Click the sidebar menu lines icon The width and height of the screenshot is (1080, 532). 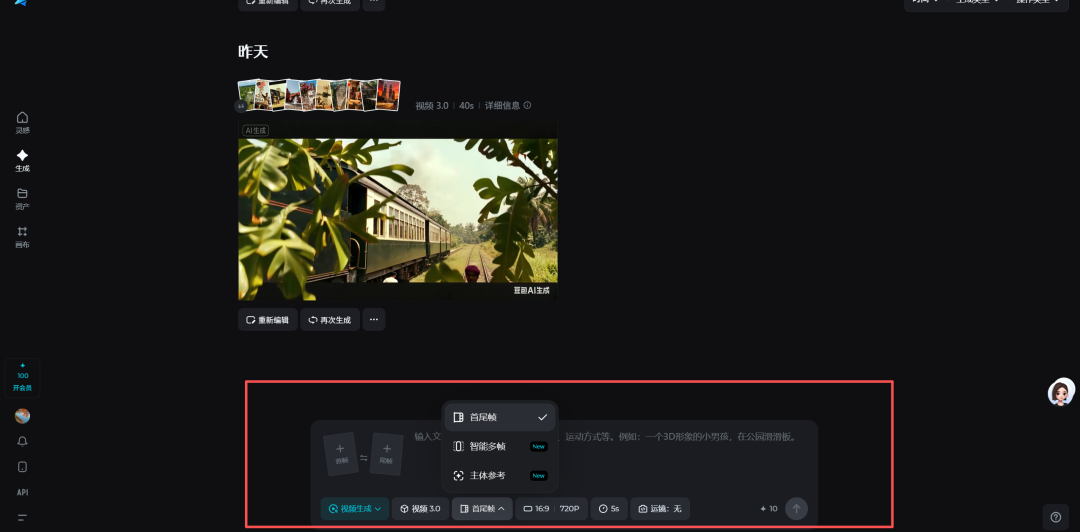point(23,517)
